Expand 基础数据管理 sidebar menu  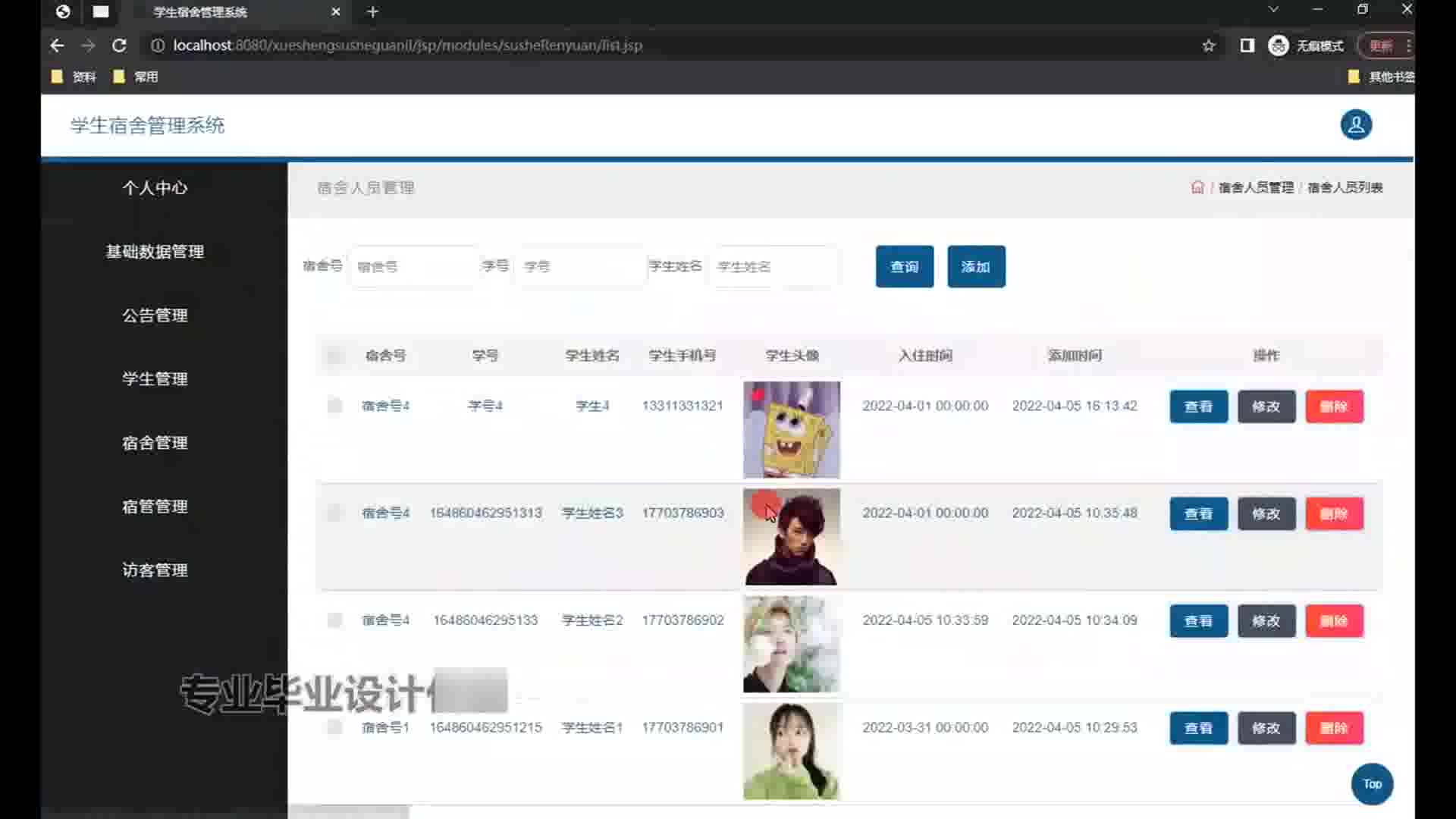155,252
